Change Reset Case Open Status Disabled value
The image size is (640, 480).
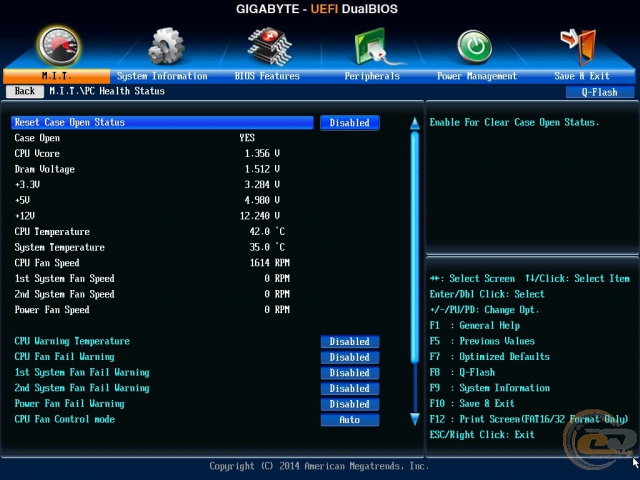350,123
